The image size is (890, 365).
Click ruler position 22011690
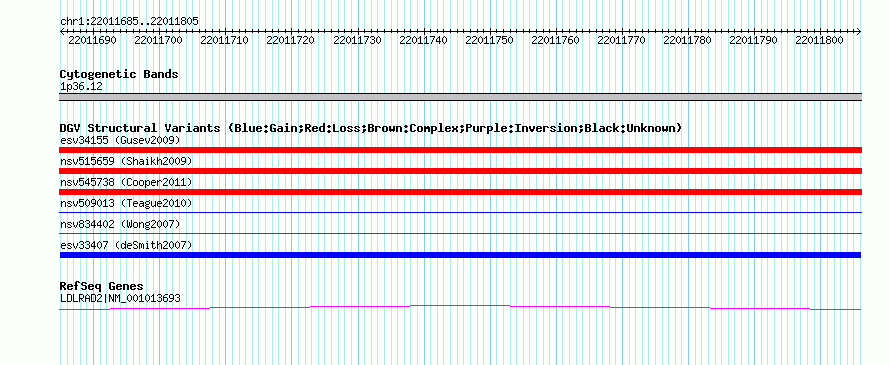pos(92,41)
